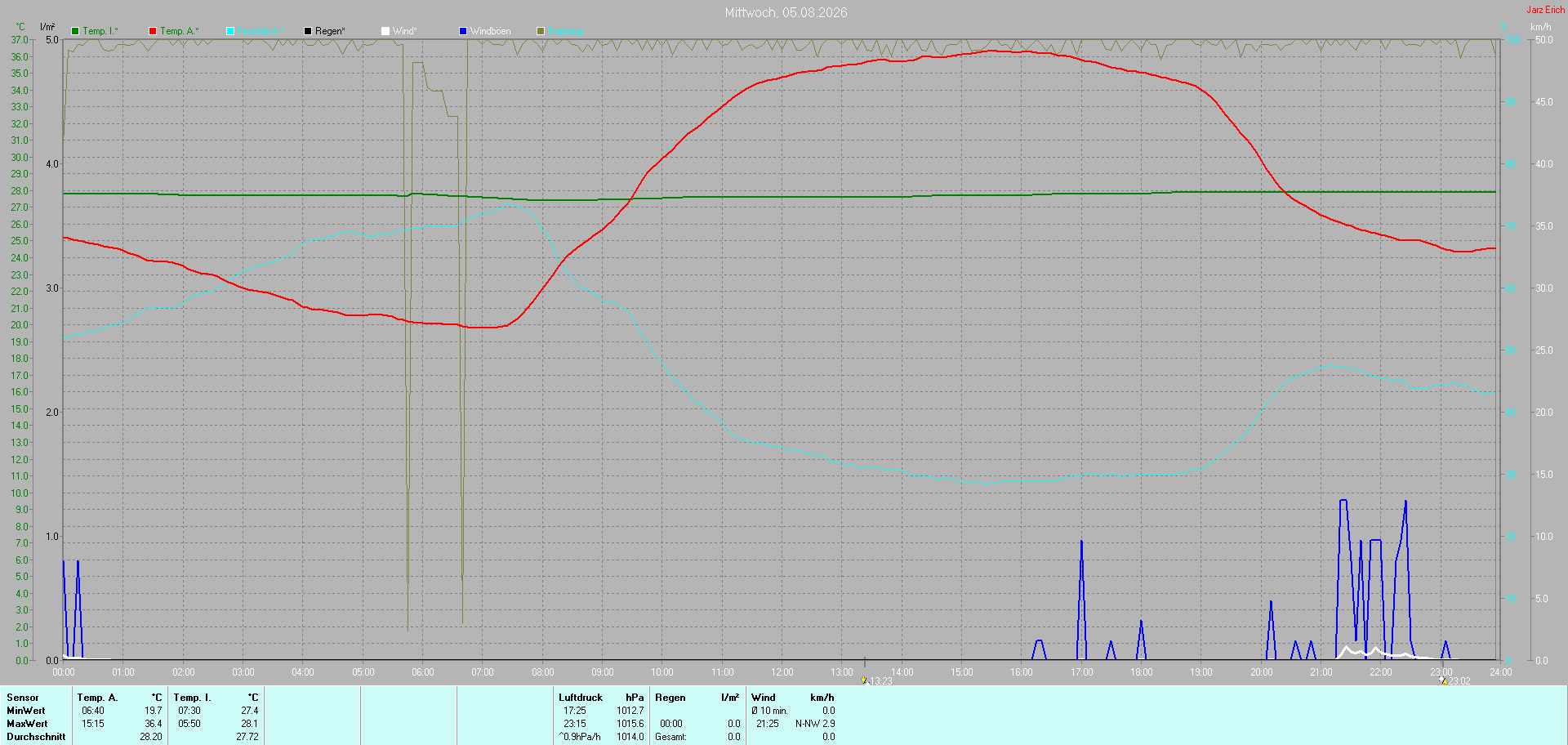Click the 'MaxWert' row label
The width and height of the screenshot is (1568, 745).
(x=27, y=724)
